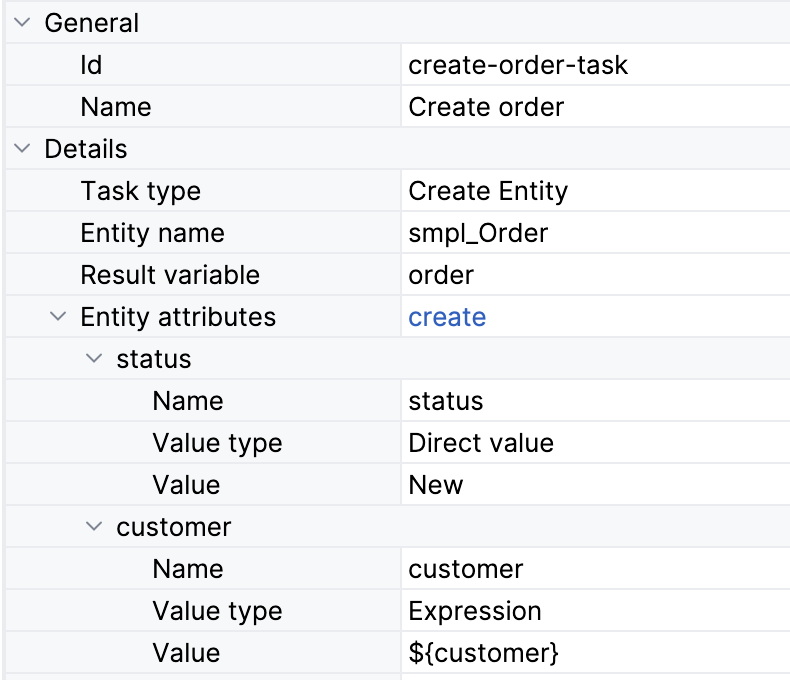Edit the Id field create-order-task
Screen dimensions: 790x680
(518, 66)
